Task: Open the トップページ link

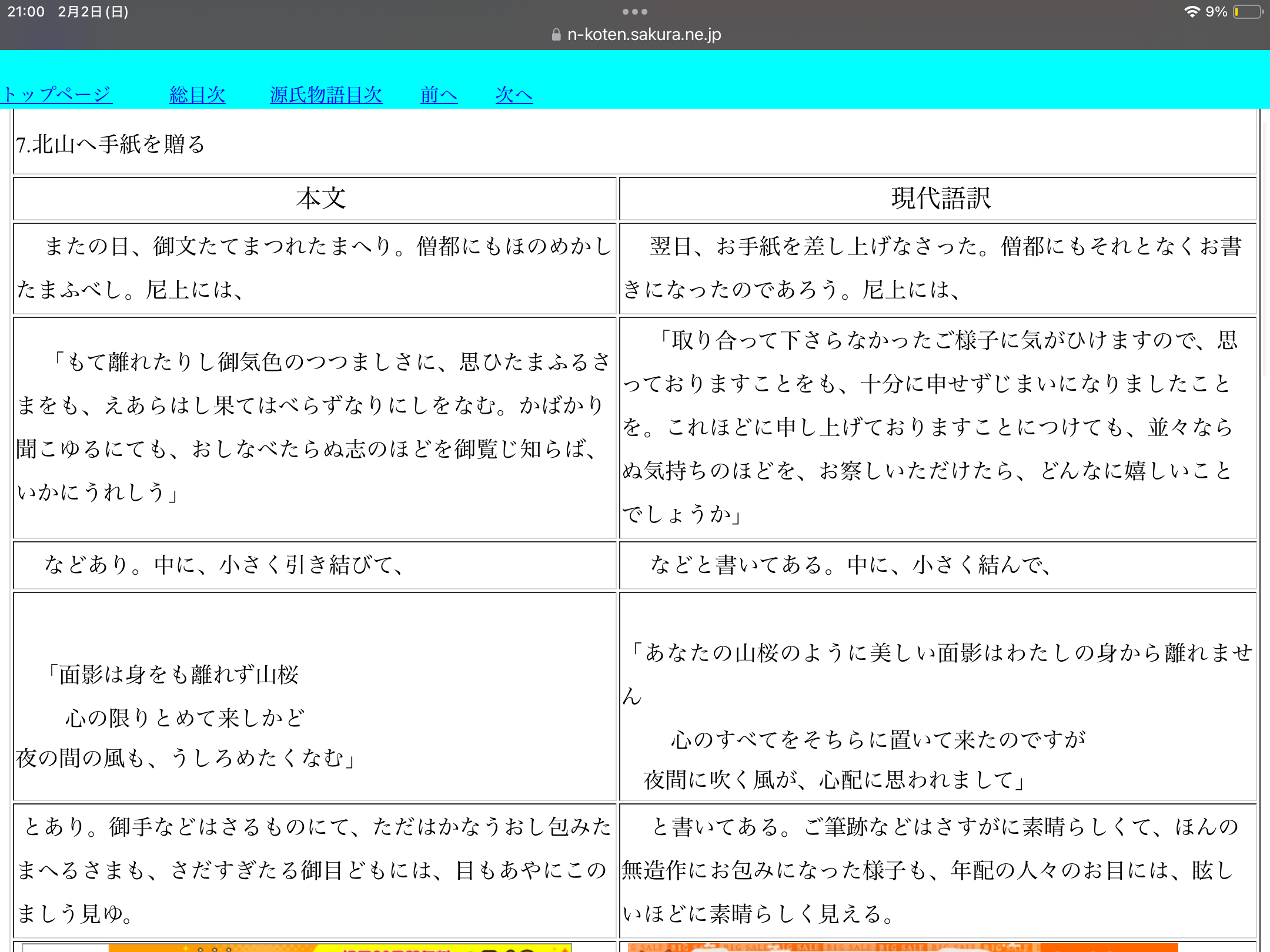Action: (x=57, y=95)
